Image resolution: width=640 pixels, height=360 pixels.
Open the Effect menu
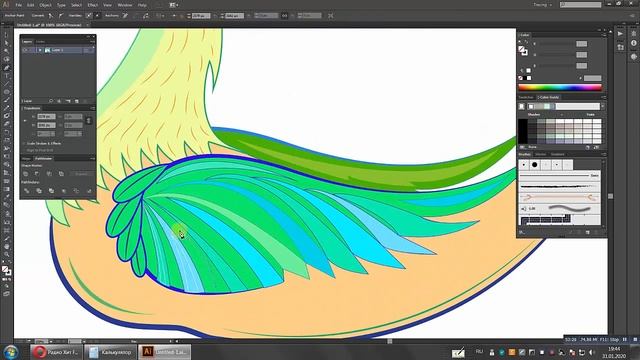pyautogui.click(x=93, y=5)
